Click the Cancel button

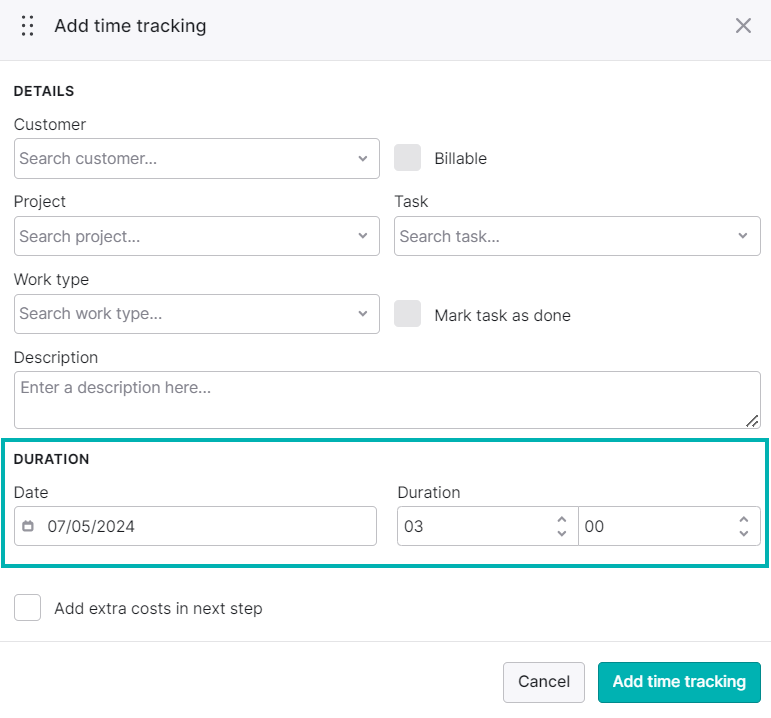(x=544, y=682)
